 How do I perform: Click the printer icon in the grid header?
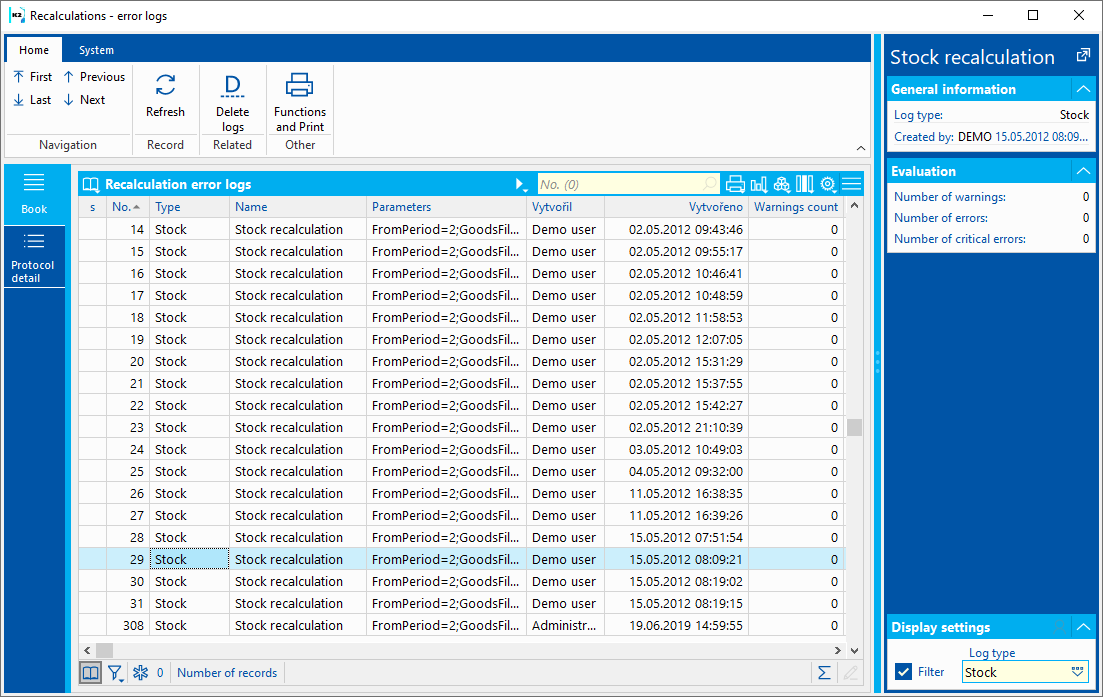point(735,184)
